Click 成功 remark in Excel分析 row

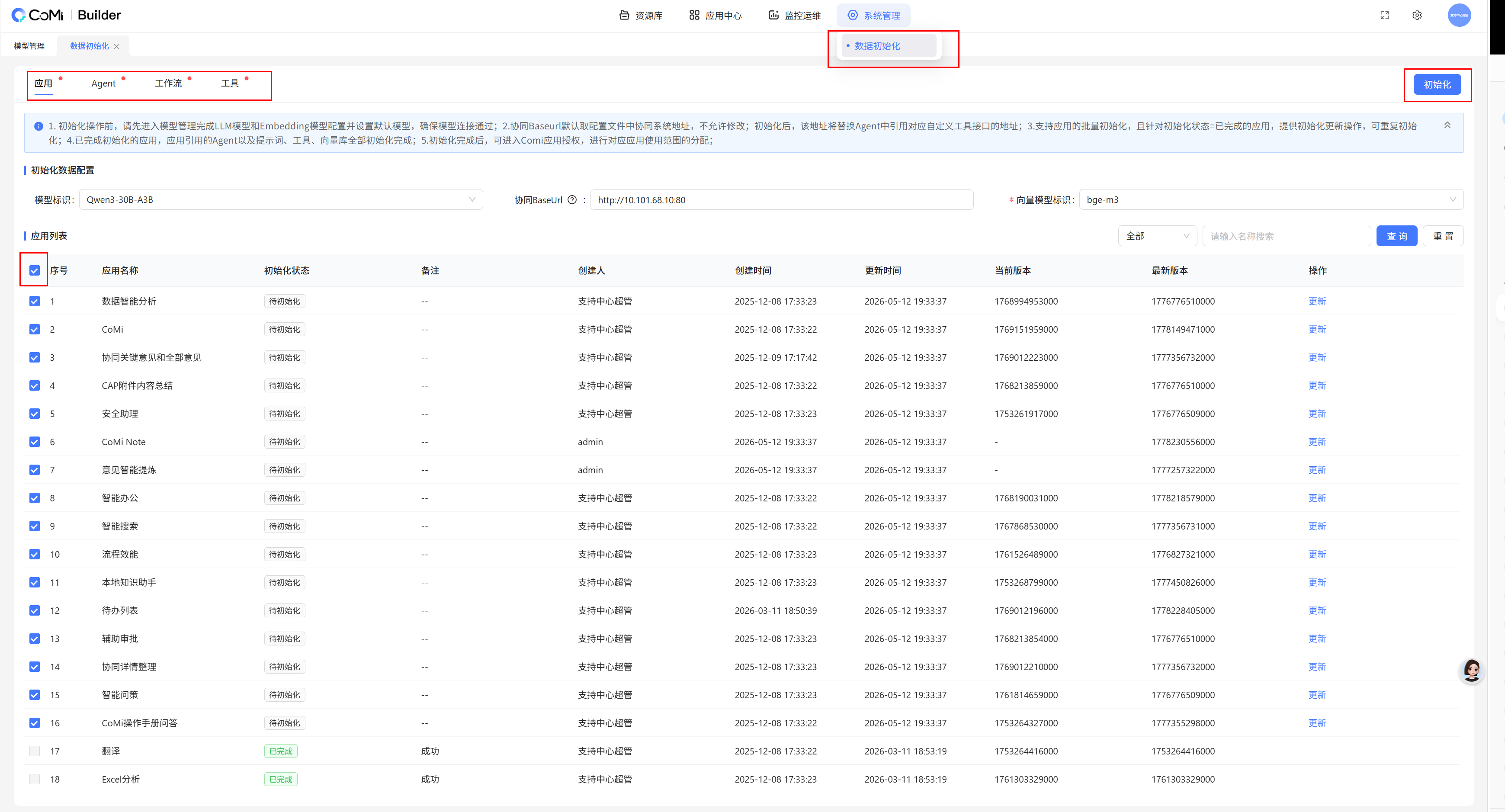coord(430,779)
